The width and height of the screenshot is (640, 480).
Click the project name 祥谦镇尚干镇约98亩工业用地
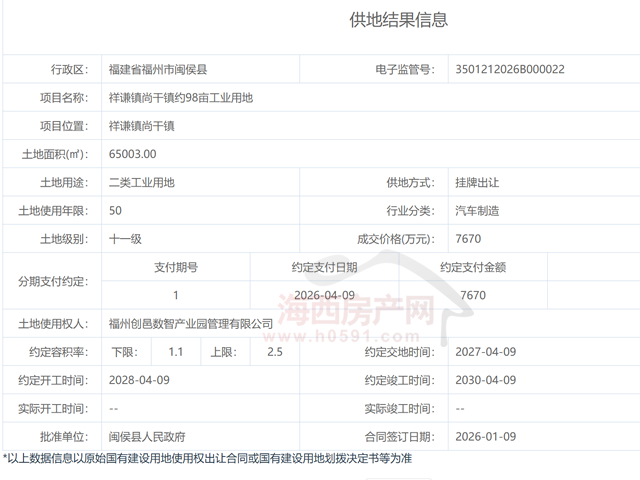pyautogui.click(x=181, y=98)
